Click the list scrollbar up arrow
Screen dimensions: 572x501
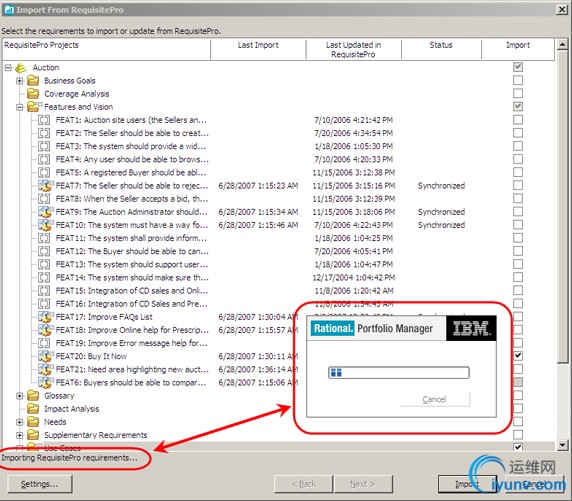562,45
